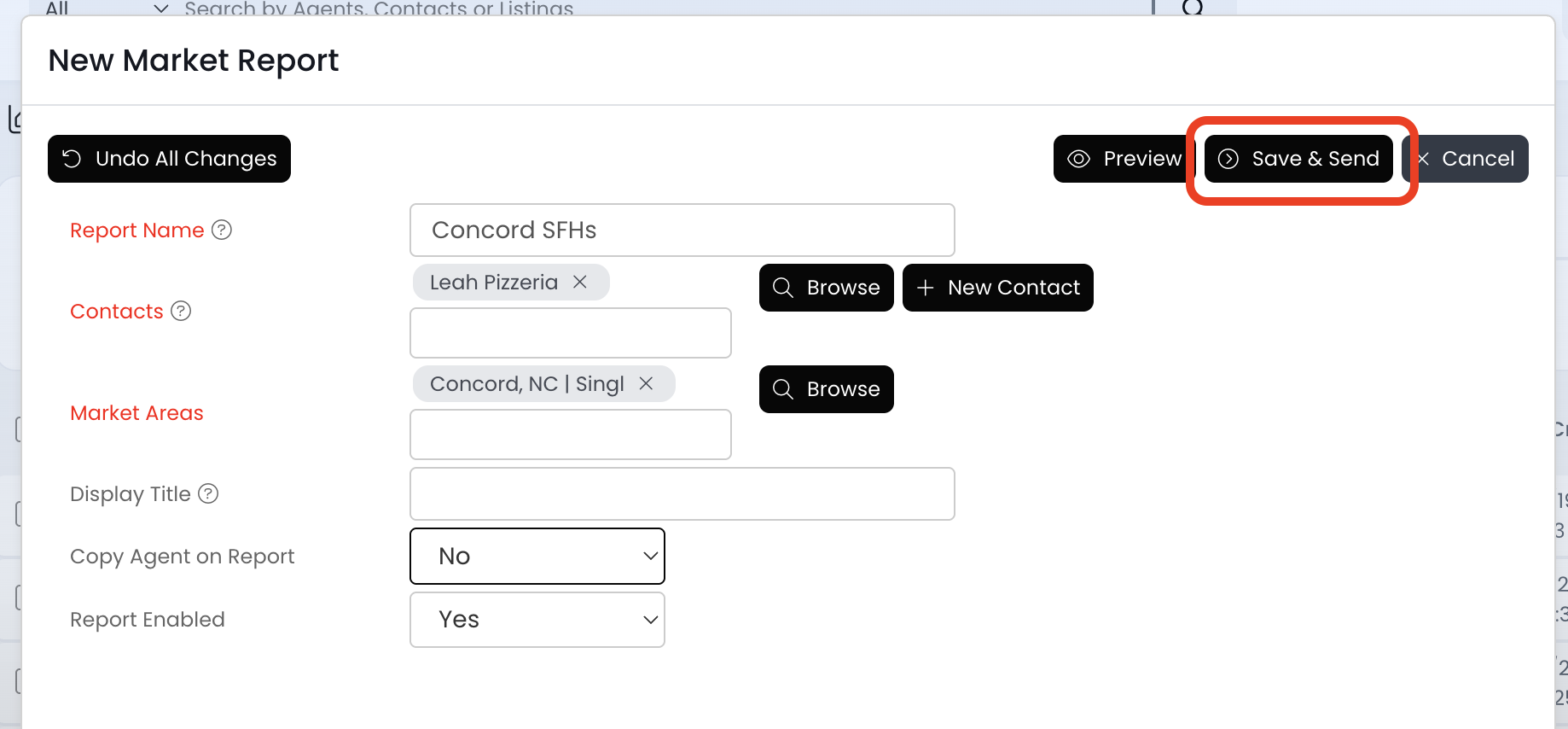The width and height of the screenshot is (1568, 729).
Task: Click the search icon in top bar
Action: [x=1192, y=9]
